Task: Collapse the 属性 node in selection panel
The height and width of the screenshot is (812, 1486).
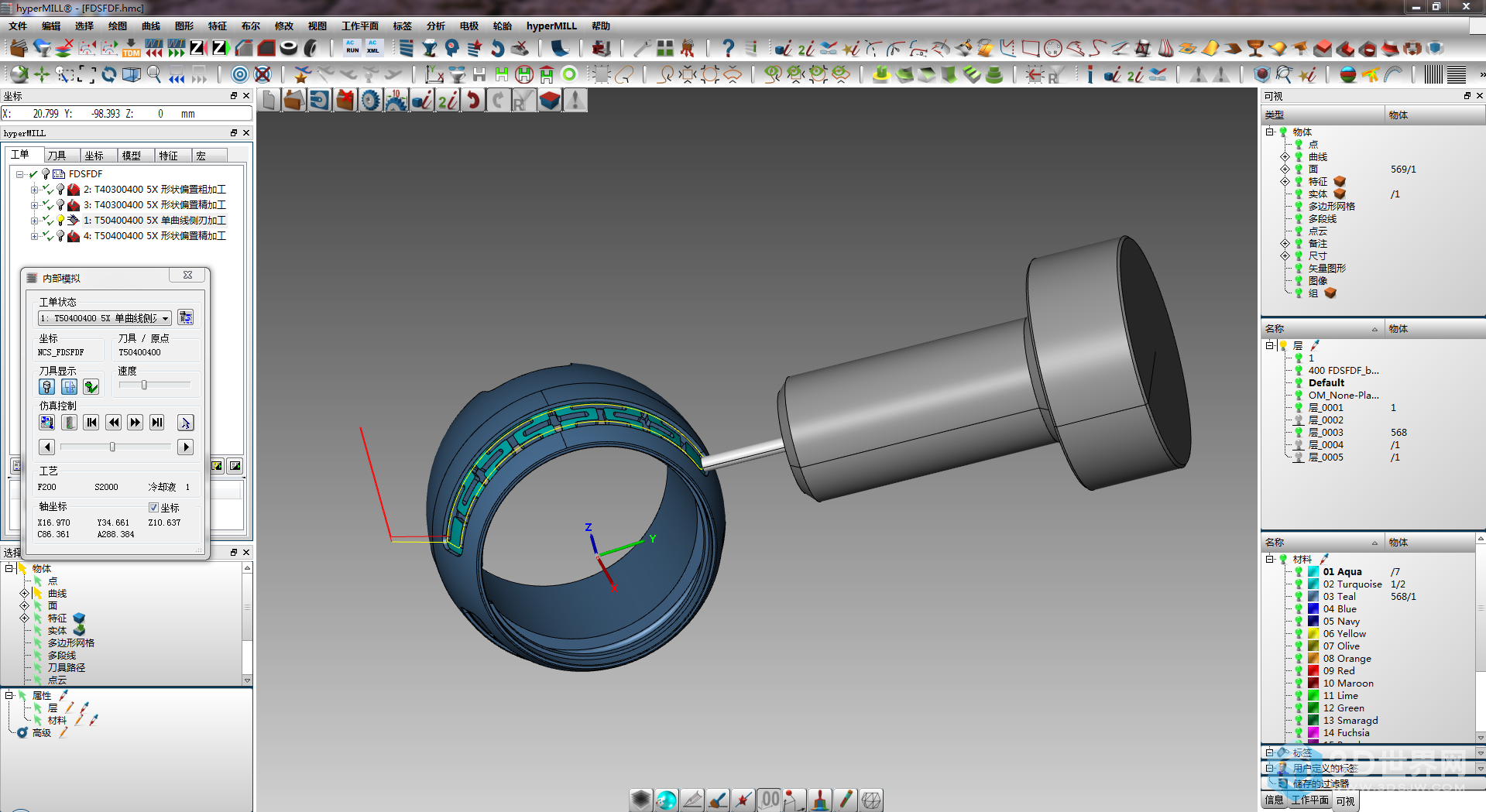Action: (x=9, y=695)
